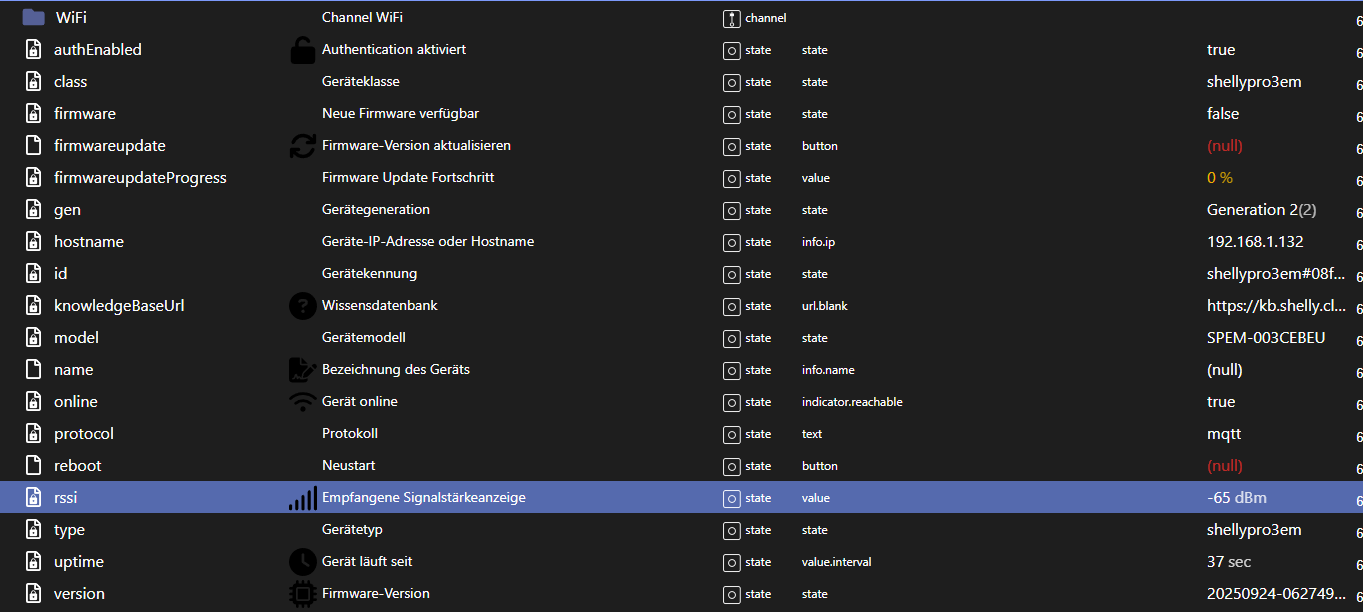Click the WiFi online status icon
The width and height of the screenshot is (1363, 612).
point(302,402)
